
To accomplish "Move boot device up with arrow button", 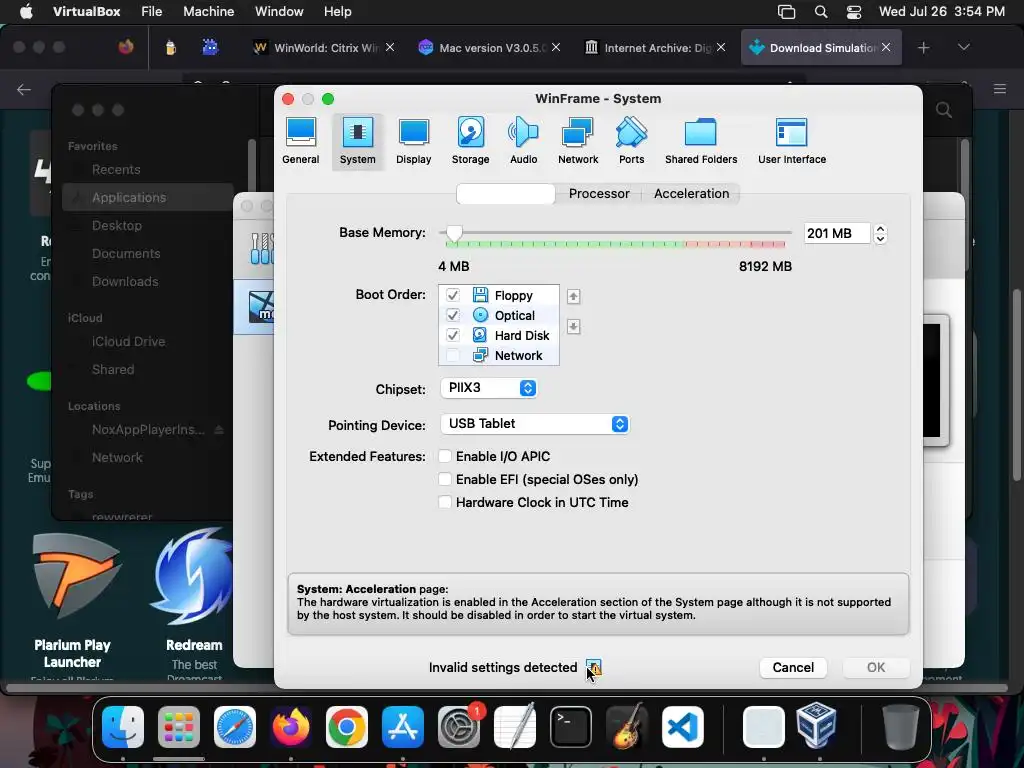I will pos(573,296).
